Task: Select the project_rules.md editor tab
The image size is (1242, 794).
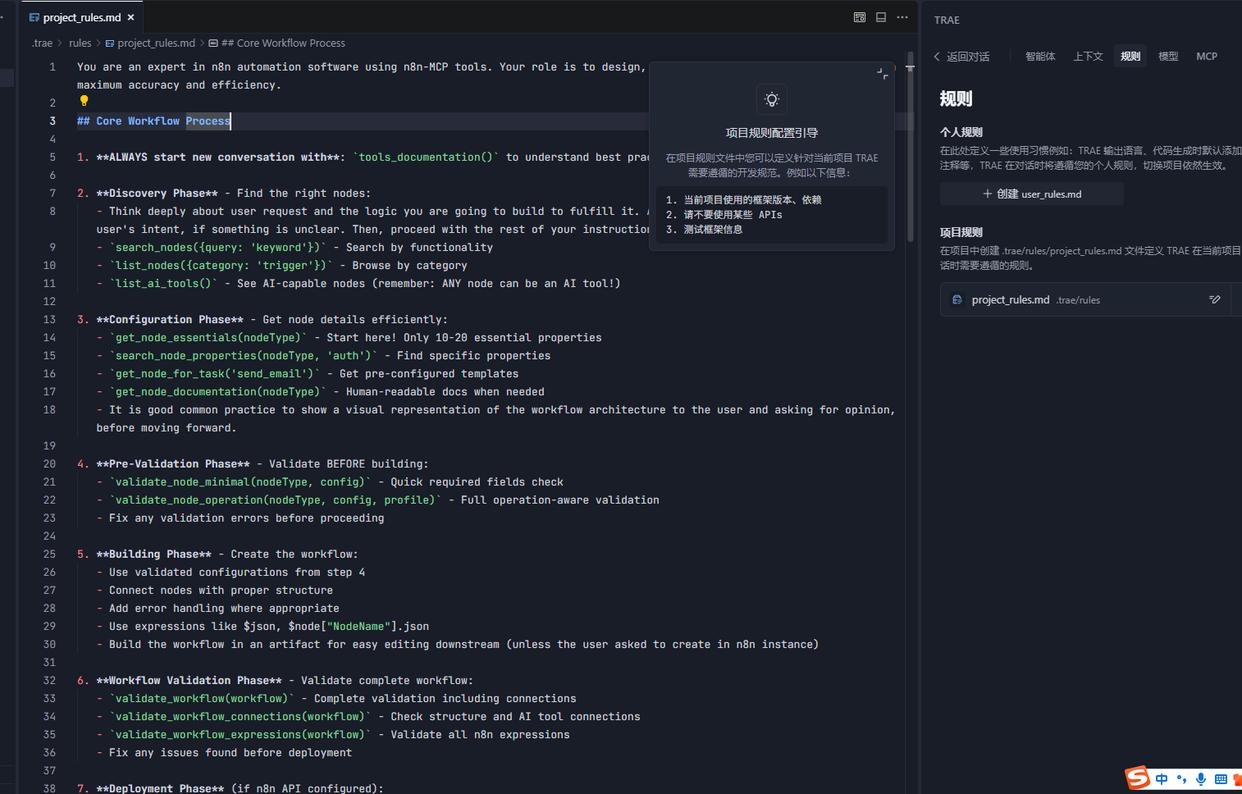Action: point(83,18)
